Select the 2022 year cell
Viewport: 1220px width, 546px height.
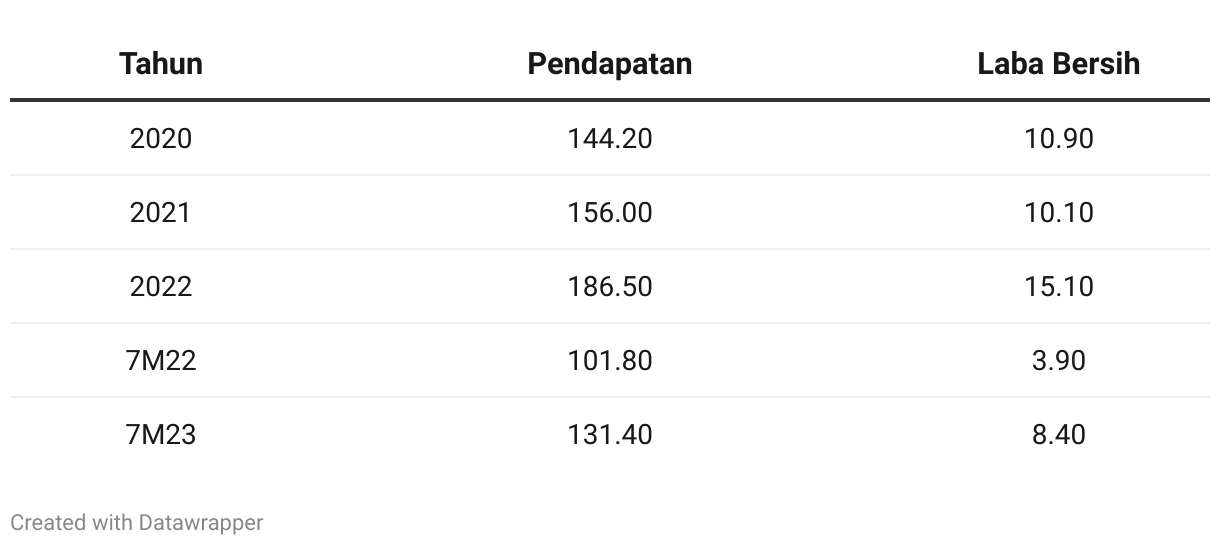(x=161, y=286)
